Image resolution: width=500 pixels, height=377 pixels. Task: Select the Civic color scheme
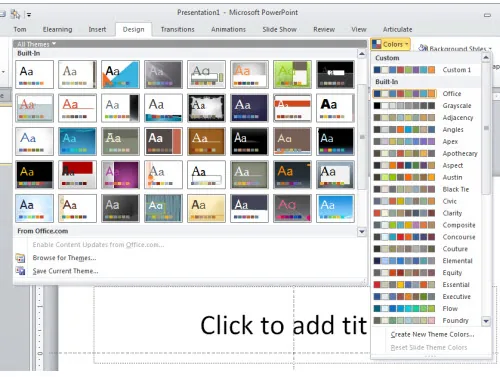pyautogui.click(x=427, y=201)
